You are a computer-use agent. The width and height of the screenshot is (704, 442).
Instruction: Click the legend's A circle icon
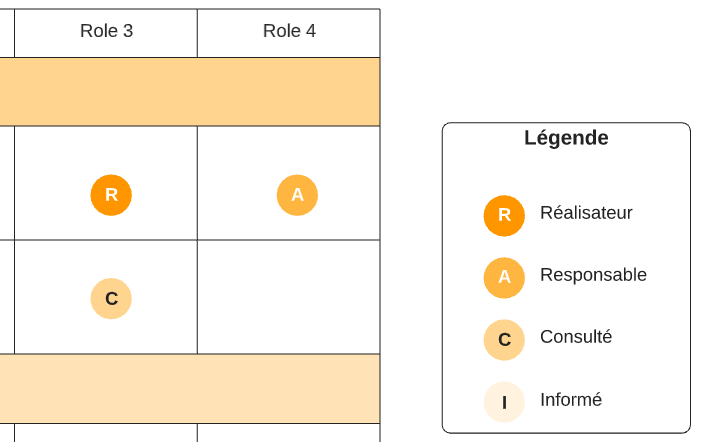pyautogui.click(x=504, y=277)
